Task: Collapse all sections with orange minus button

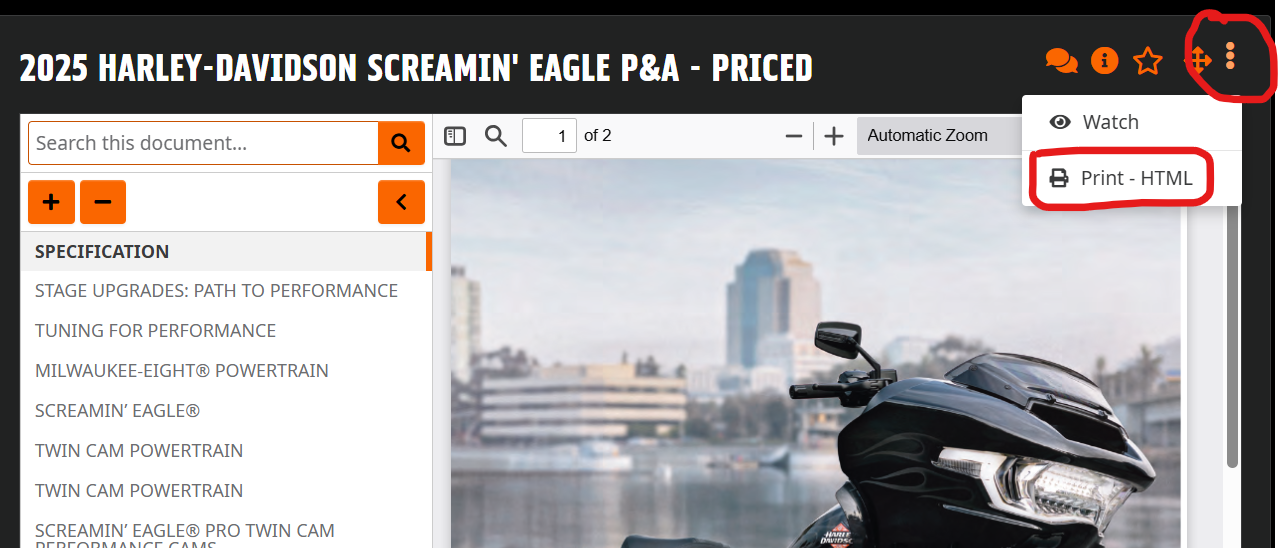Action: coord(102,202)
